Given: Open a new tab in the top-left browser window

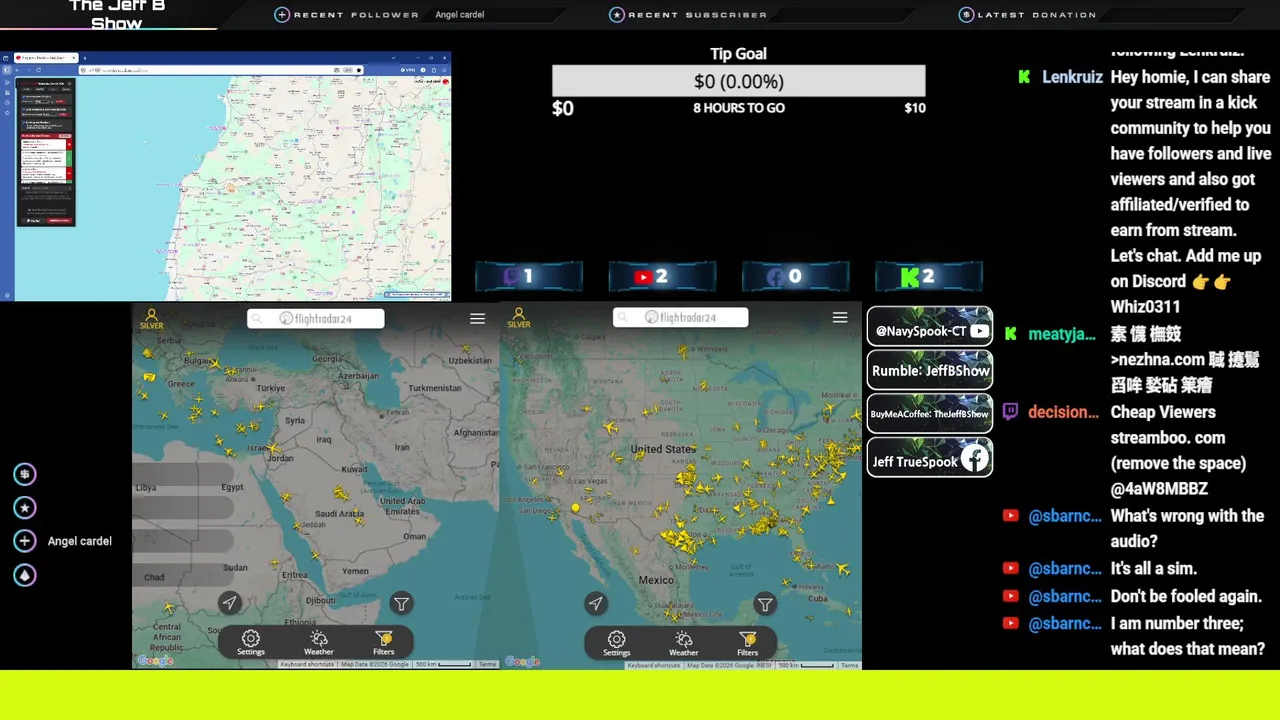Looking at the screenshot, I should coord(85,58).
